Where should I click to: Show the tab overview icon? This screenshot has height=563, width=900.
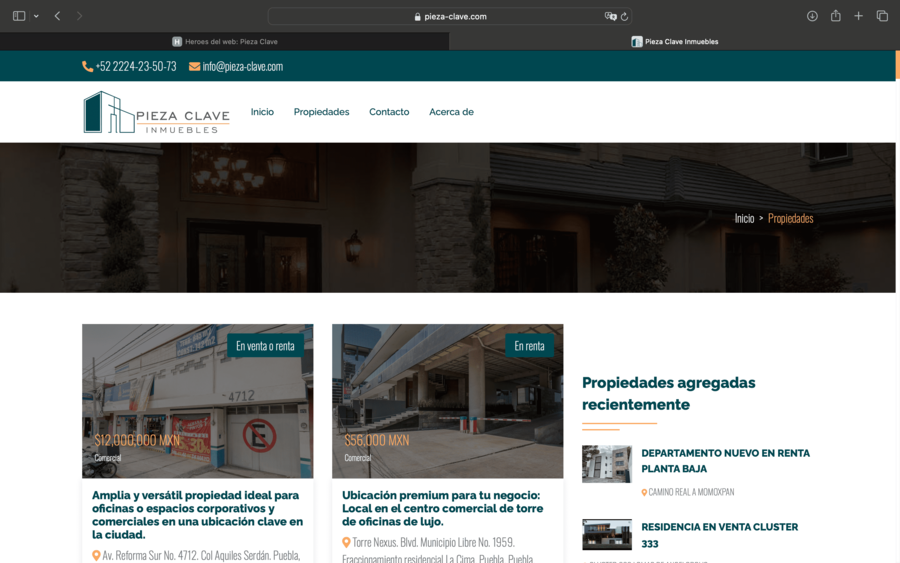[x=882, y=16]
